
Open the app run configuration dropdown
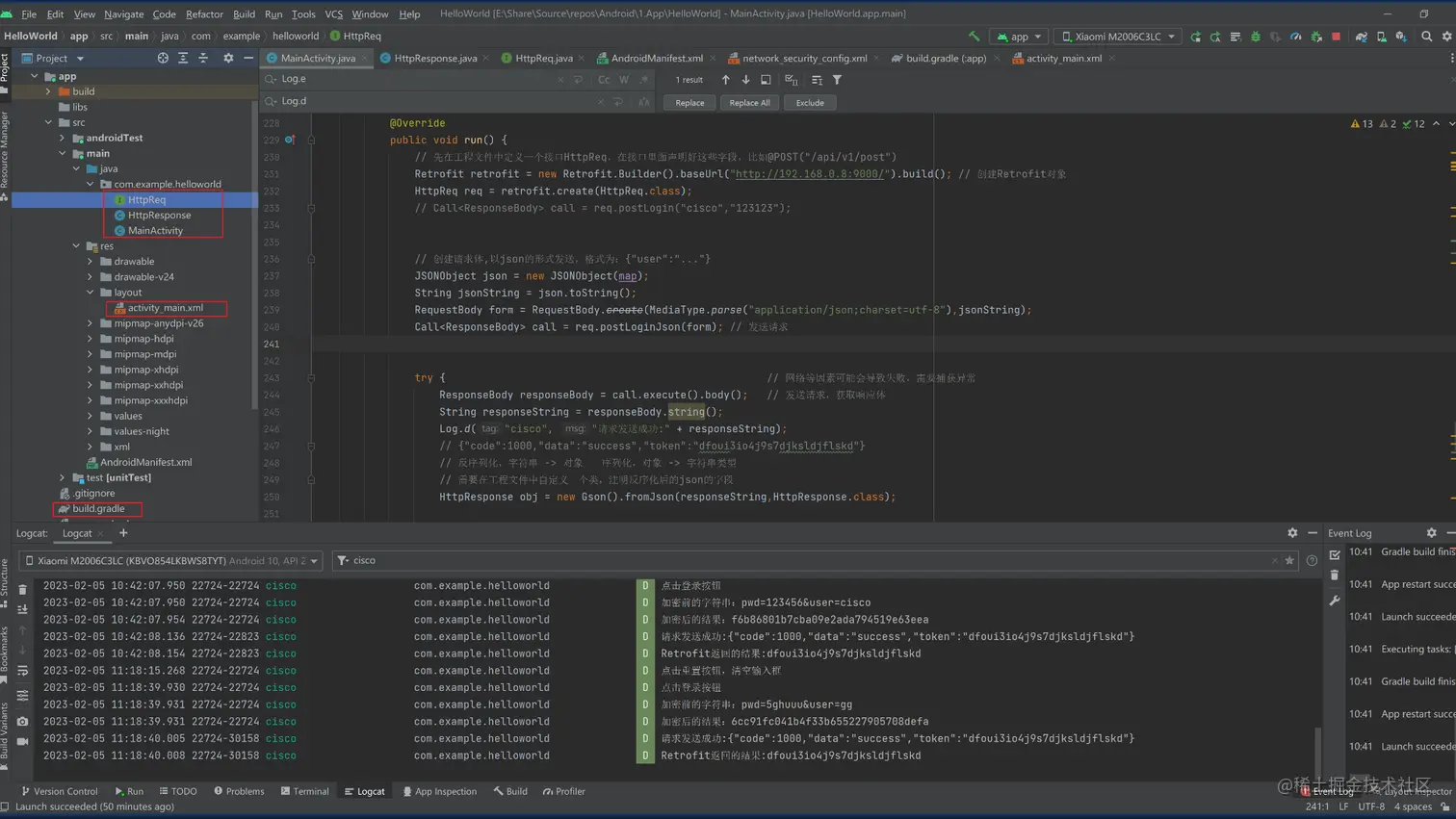(1019, 37)
